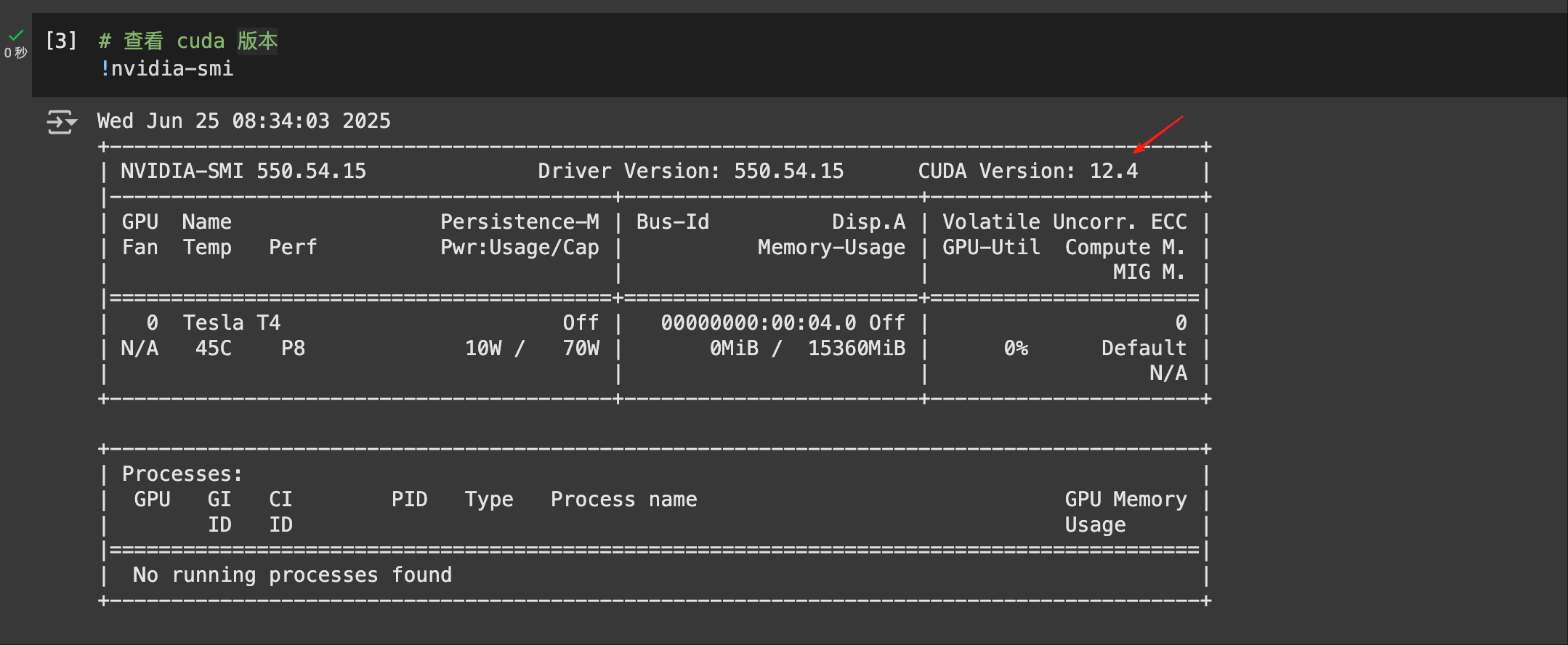Click the '45C' temperature reading
1568x645 pixels.
[213, 349]
